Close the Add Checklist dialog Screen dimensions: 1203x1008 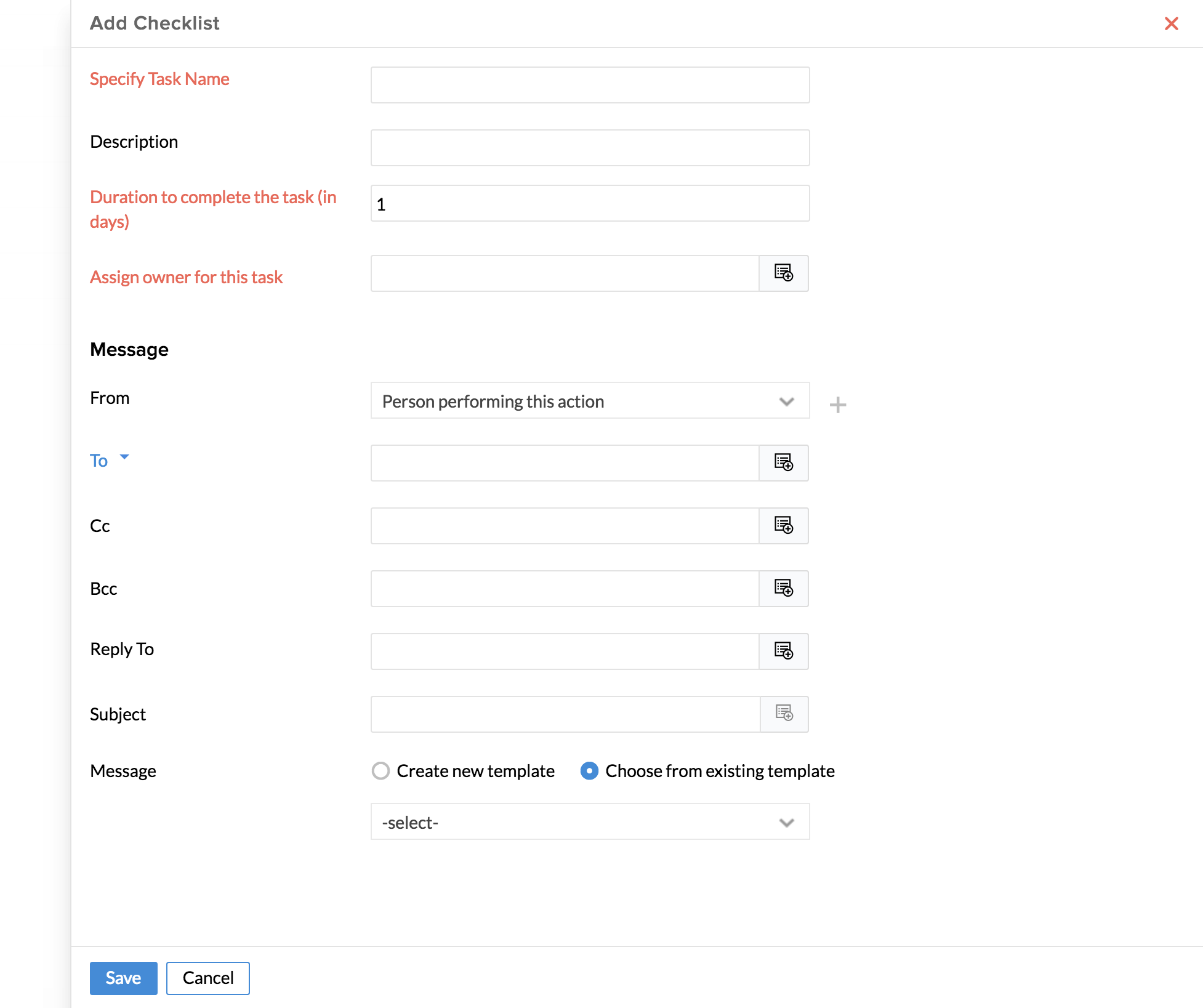[x=1171, y=23]
